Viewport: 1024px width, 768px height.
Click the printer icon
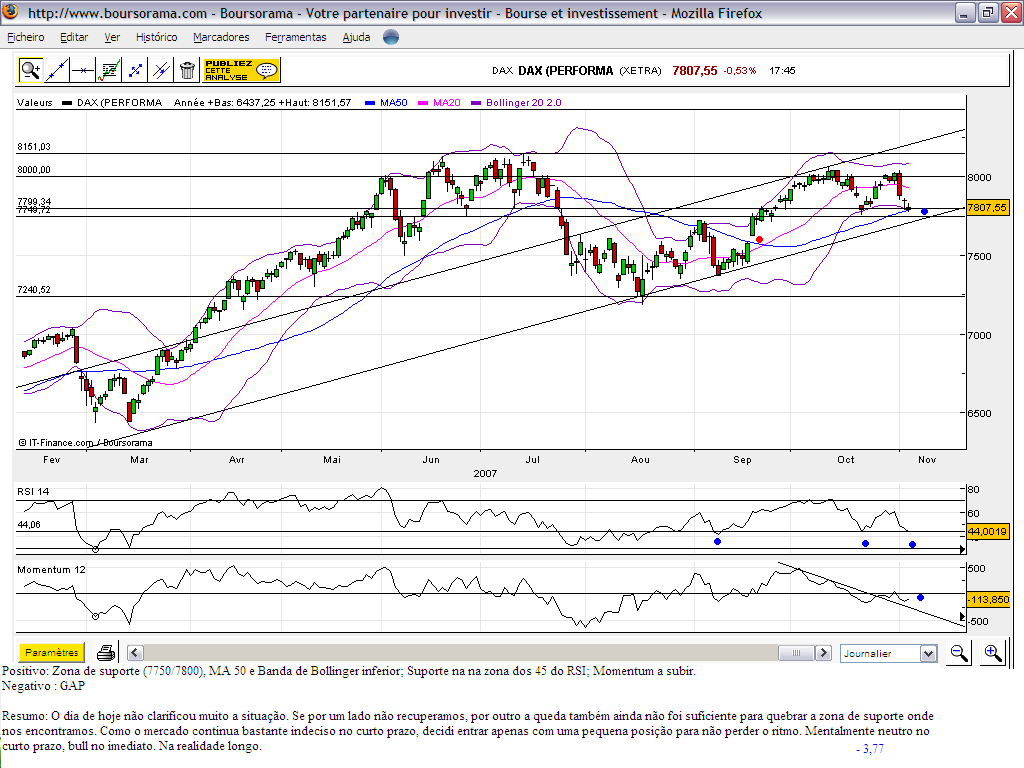click(106, 652)
